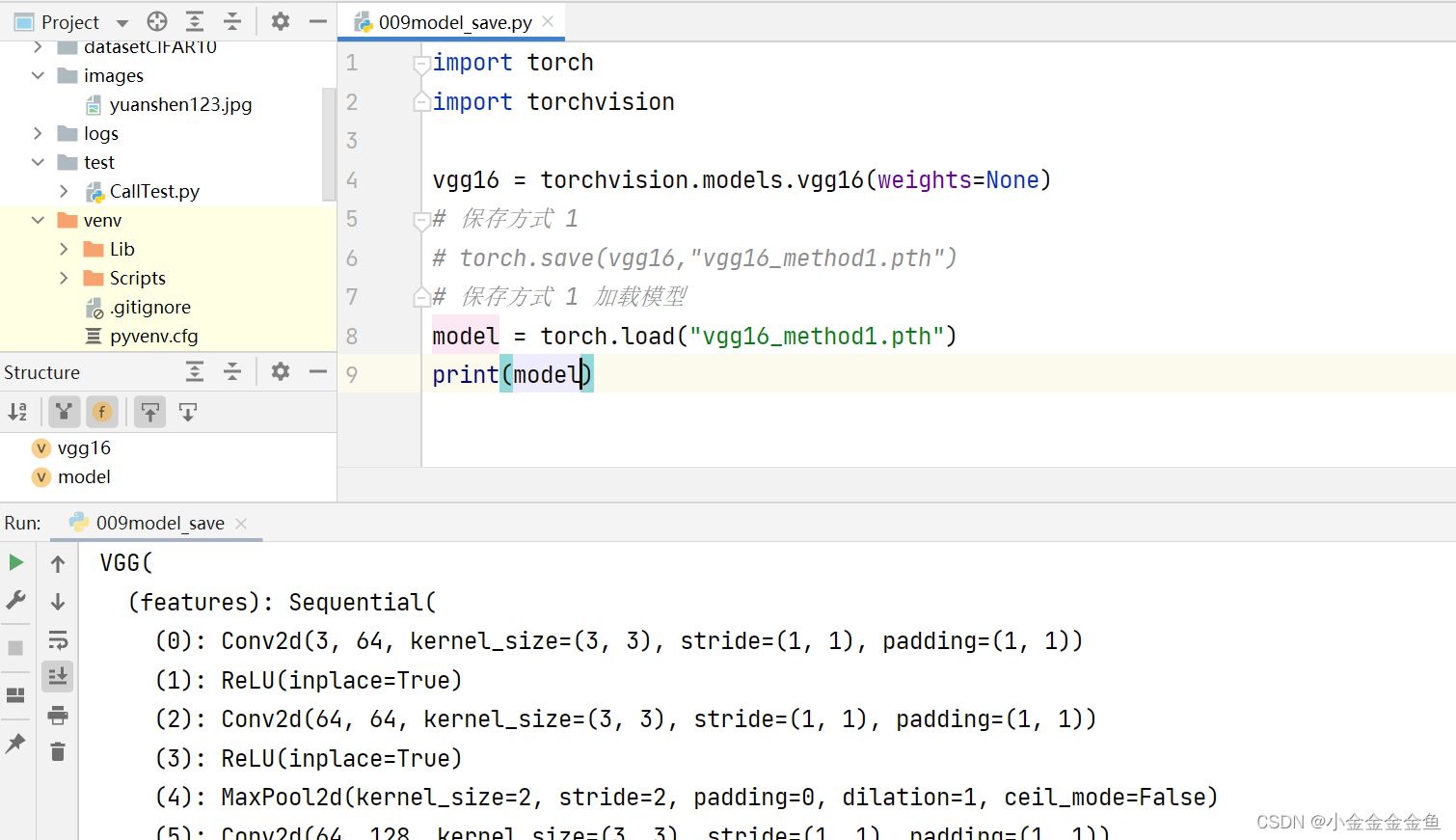Click the stop process button

(x=15, y=647)
